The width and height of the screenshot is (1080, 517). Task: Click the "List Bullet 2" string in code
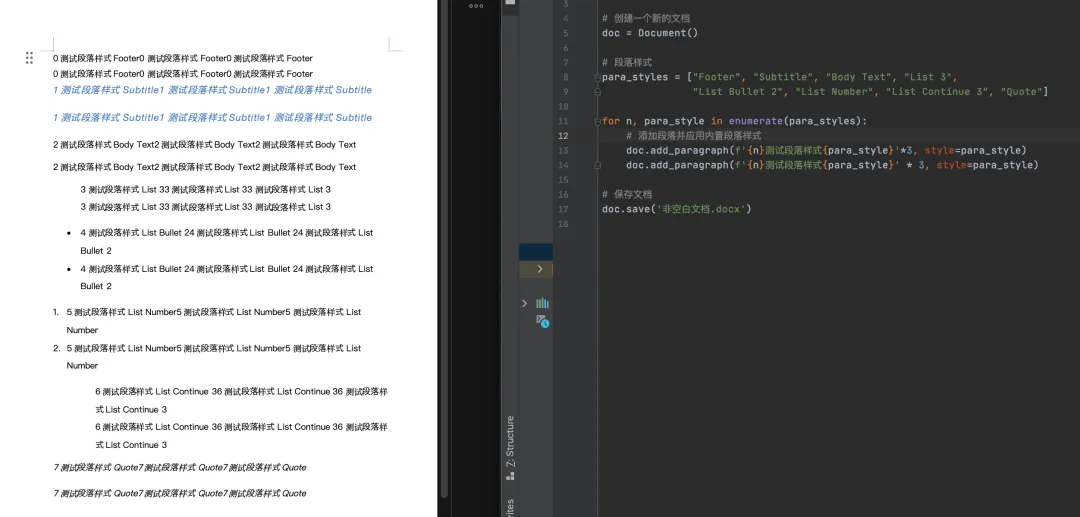coord(738,92)
